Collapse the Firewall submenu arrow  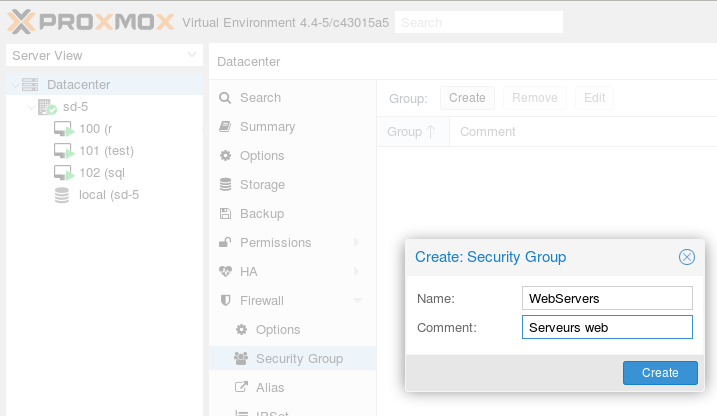(x=358, y=300)
